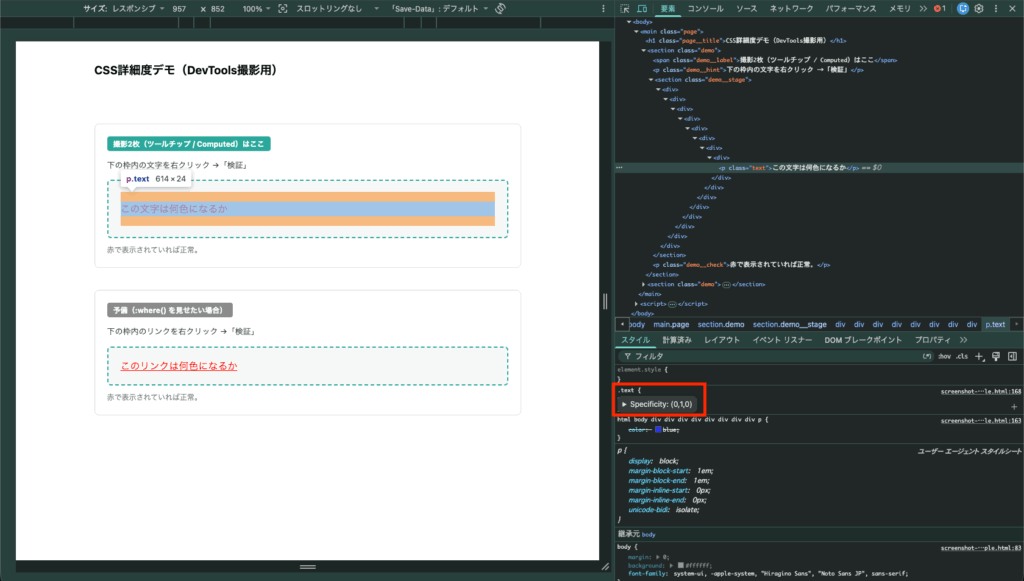Open the rendering emulation brush icon
The image size is (1024, 581).
(995, 356)
